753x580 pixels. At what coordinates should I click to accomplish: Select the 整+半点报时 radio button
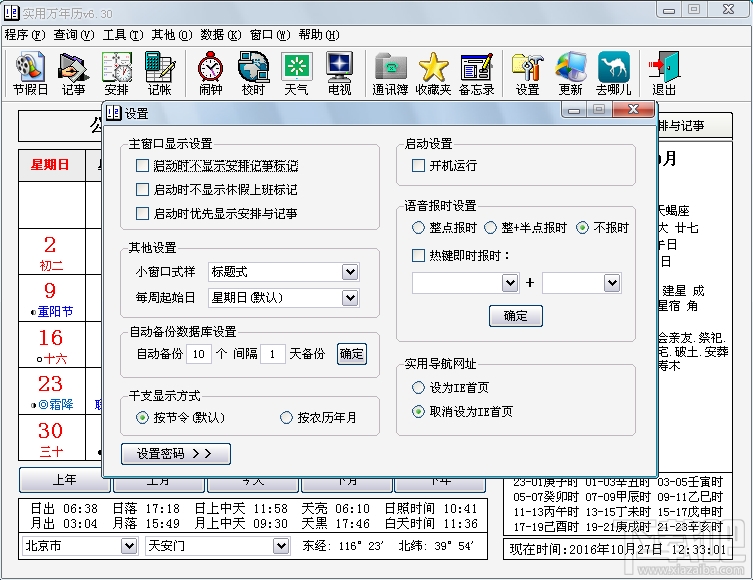click(490, 228)
